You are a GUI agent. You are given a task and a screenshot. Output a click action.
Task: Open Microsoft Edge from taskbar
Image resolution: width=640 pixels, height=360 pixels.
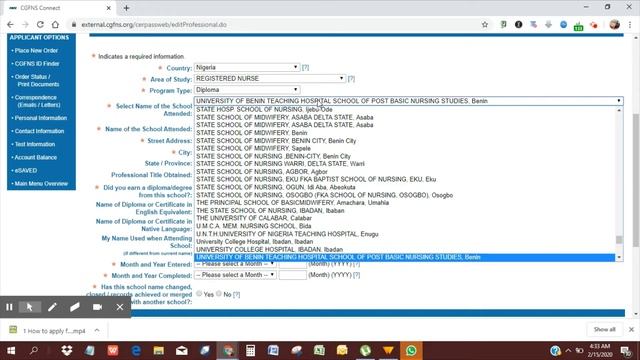136,350
